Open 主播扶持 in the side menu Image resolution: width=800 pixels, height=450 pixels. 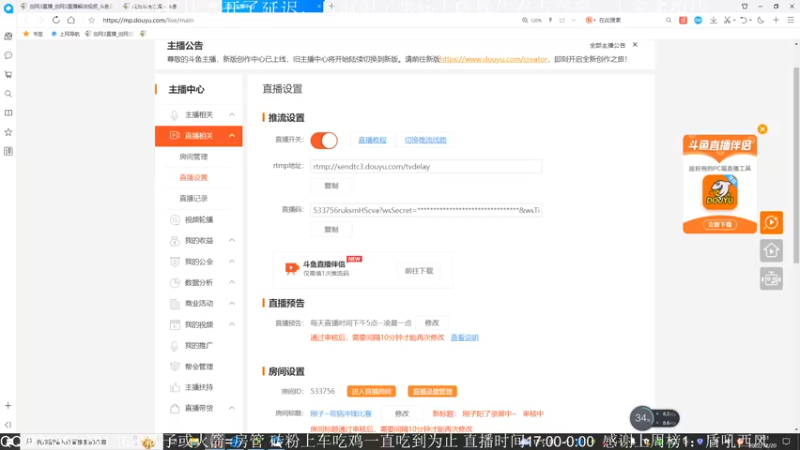(198, 387)
